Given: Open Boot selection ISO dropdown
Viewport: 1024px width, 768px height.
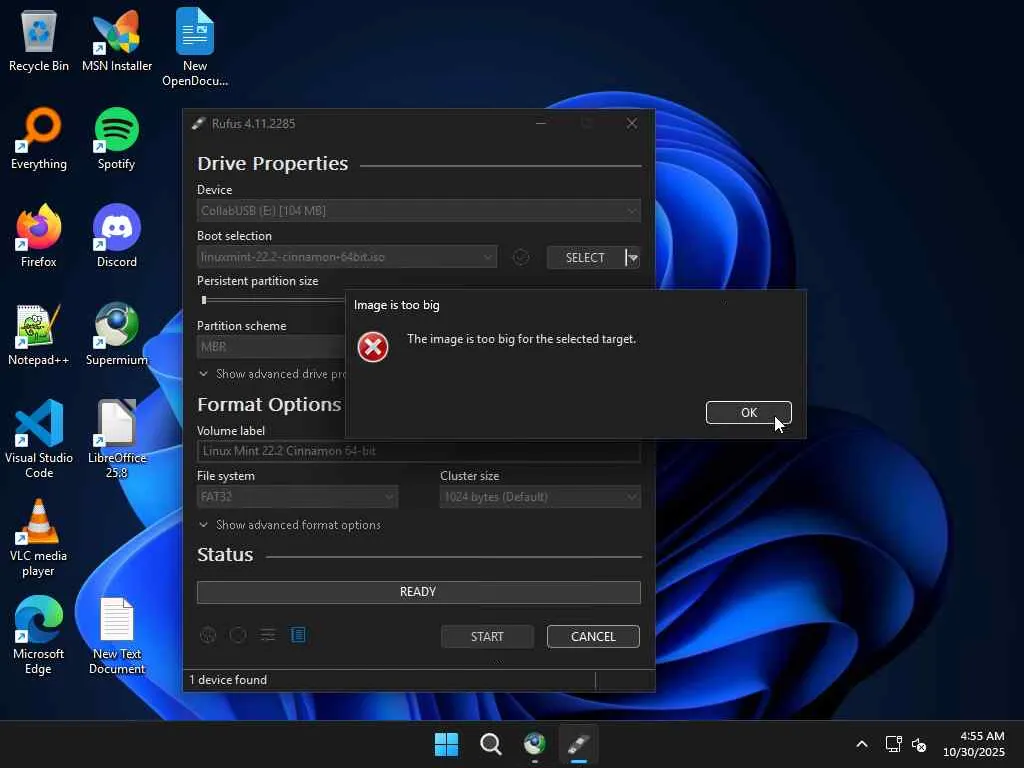Looking at the screenshot, I should point(347,257).
